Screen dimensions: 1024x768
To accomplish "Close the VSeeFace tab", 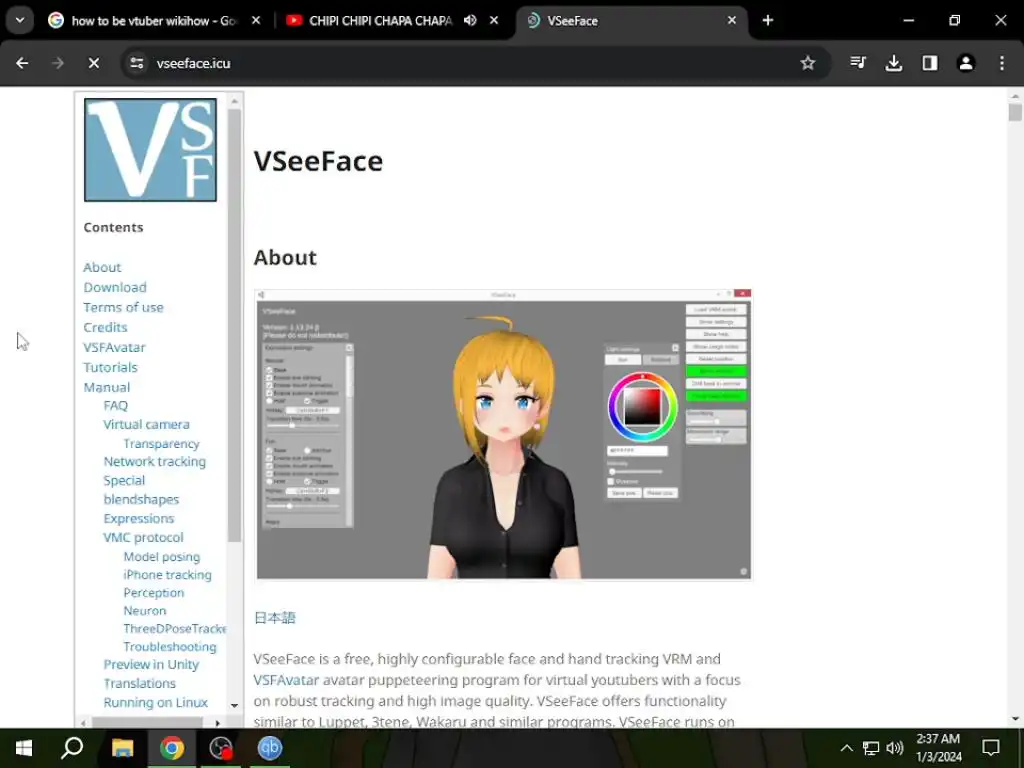I will click(732, 21).
